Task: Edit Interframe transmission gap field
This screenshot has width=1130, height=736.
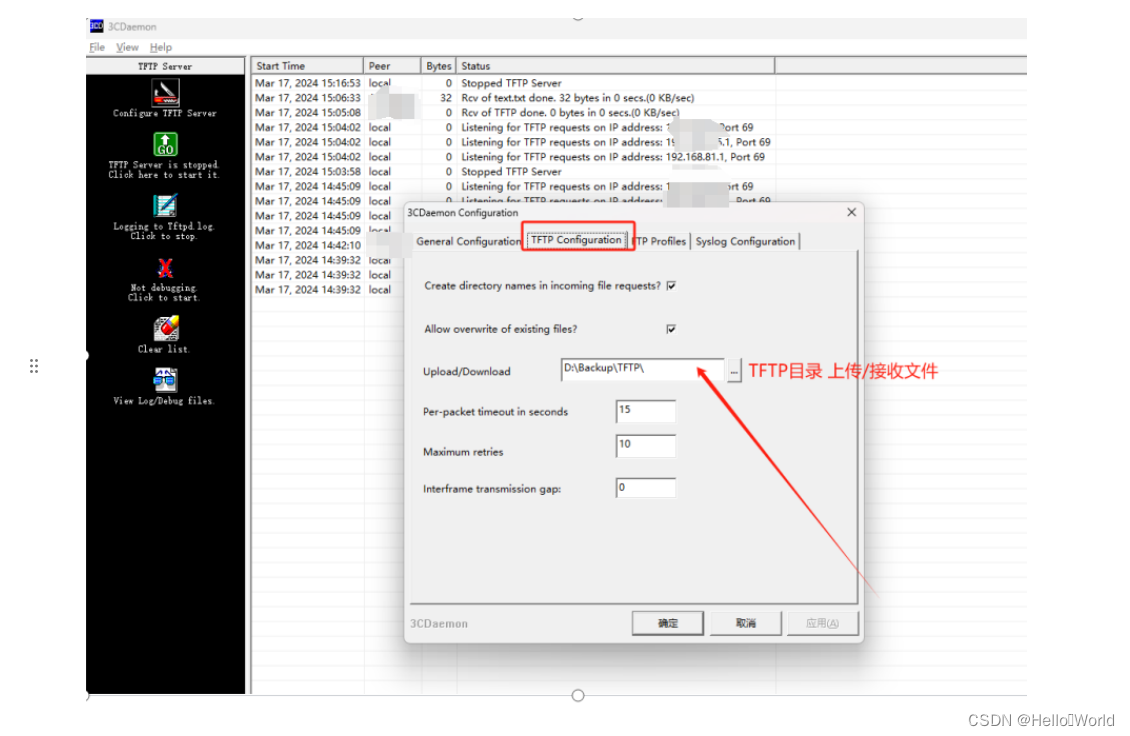Action: pos(646,488)
